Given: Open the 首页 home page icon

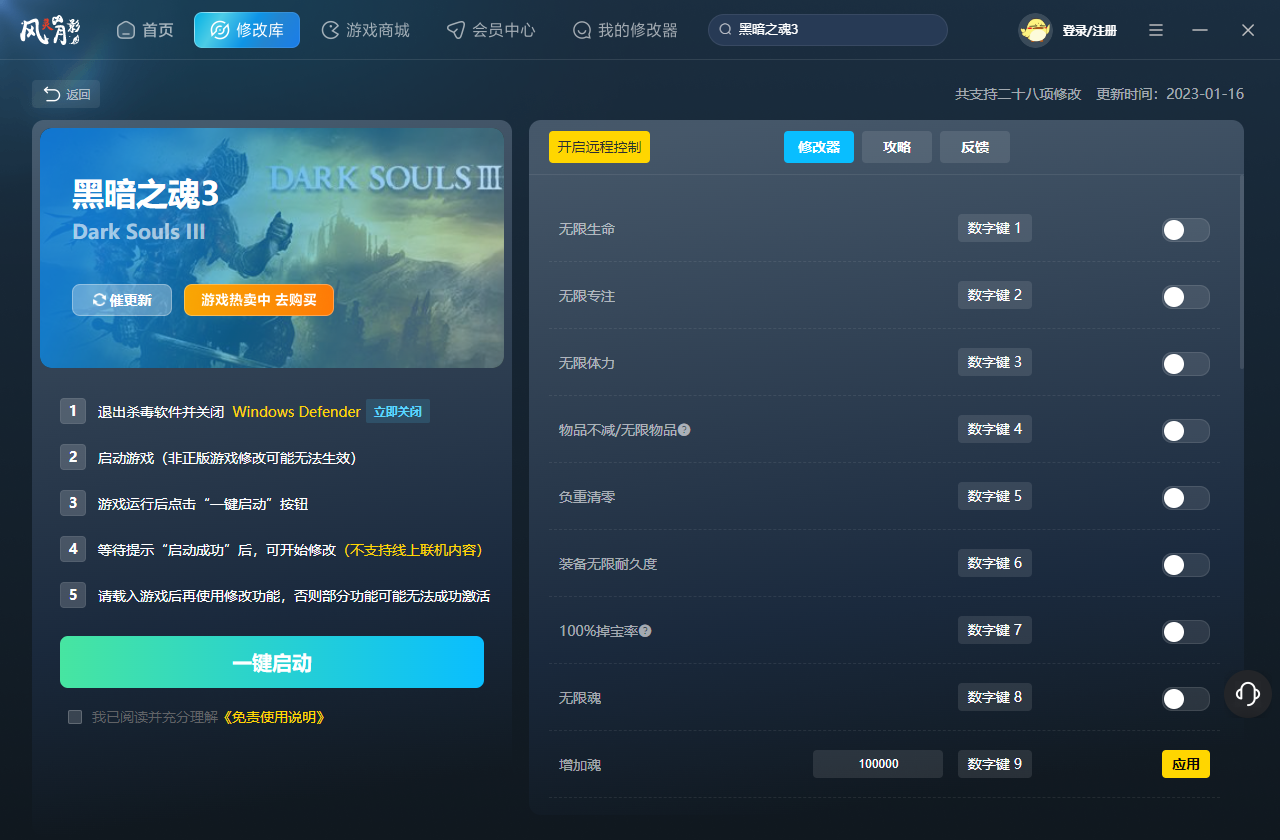Looking at the screenshot, I should (x=125, y=30).
